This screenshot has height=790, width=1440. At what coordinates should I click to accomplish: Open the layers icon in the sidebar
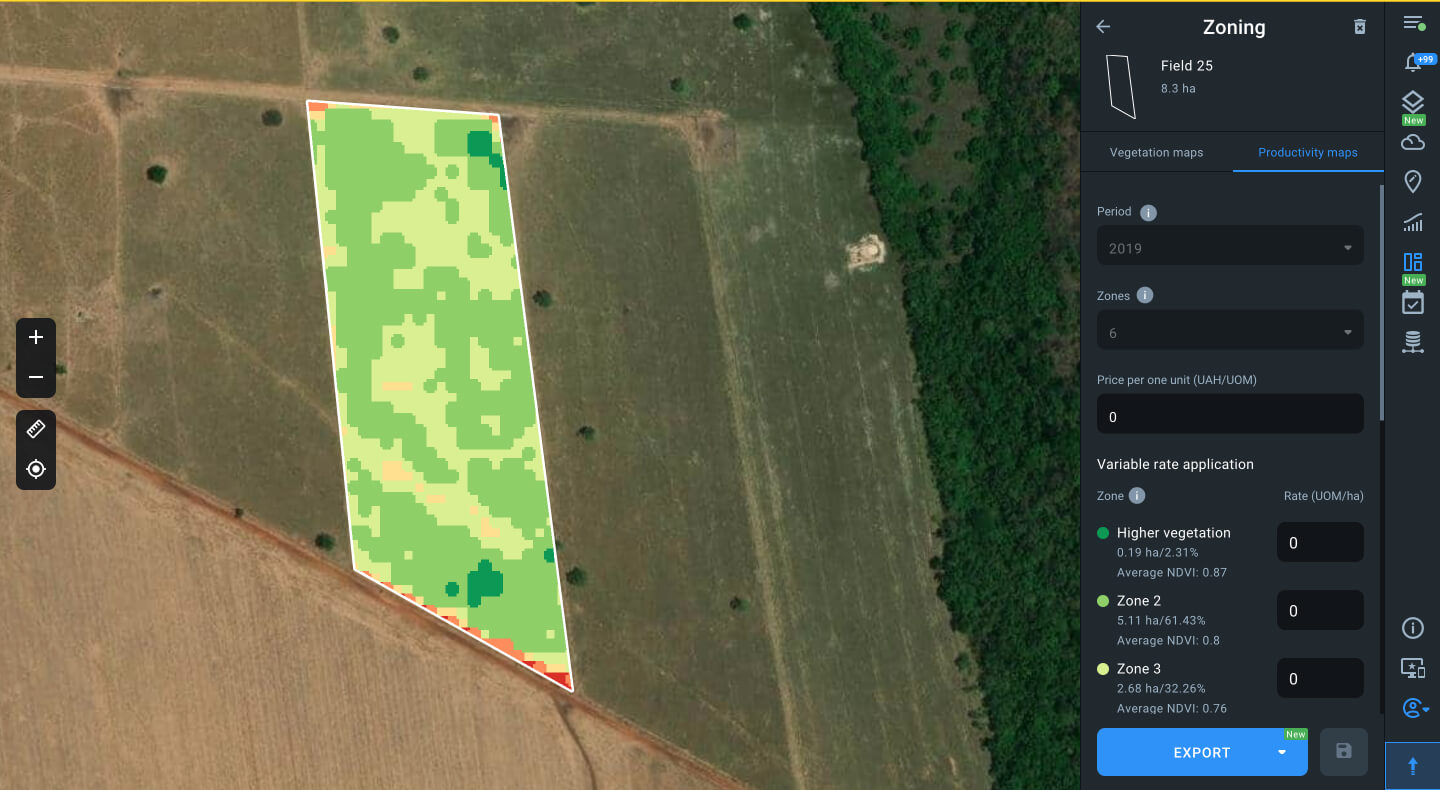click(1413, 102)
